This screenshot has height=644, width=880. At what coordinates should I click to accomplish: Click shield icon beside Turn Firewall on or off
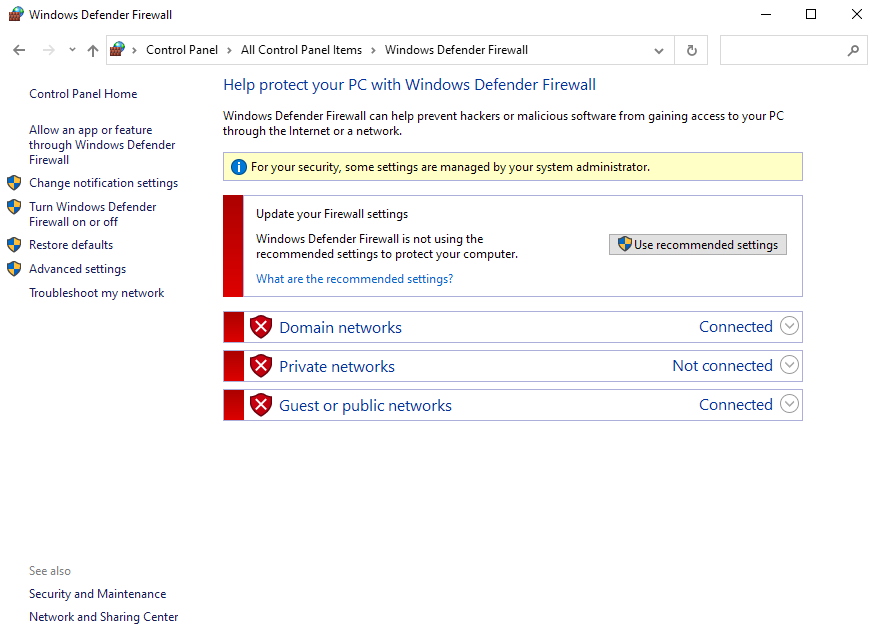pos(14,207)
